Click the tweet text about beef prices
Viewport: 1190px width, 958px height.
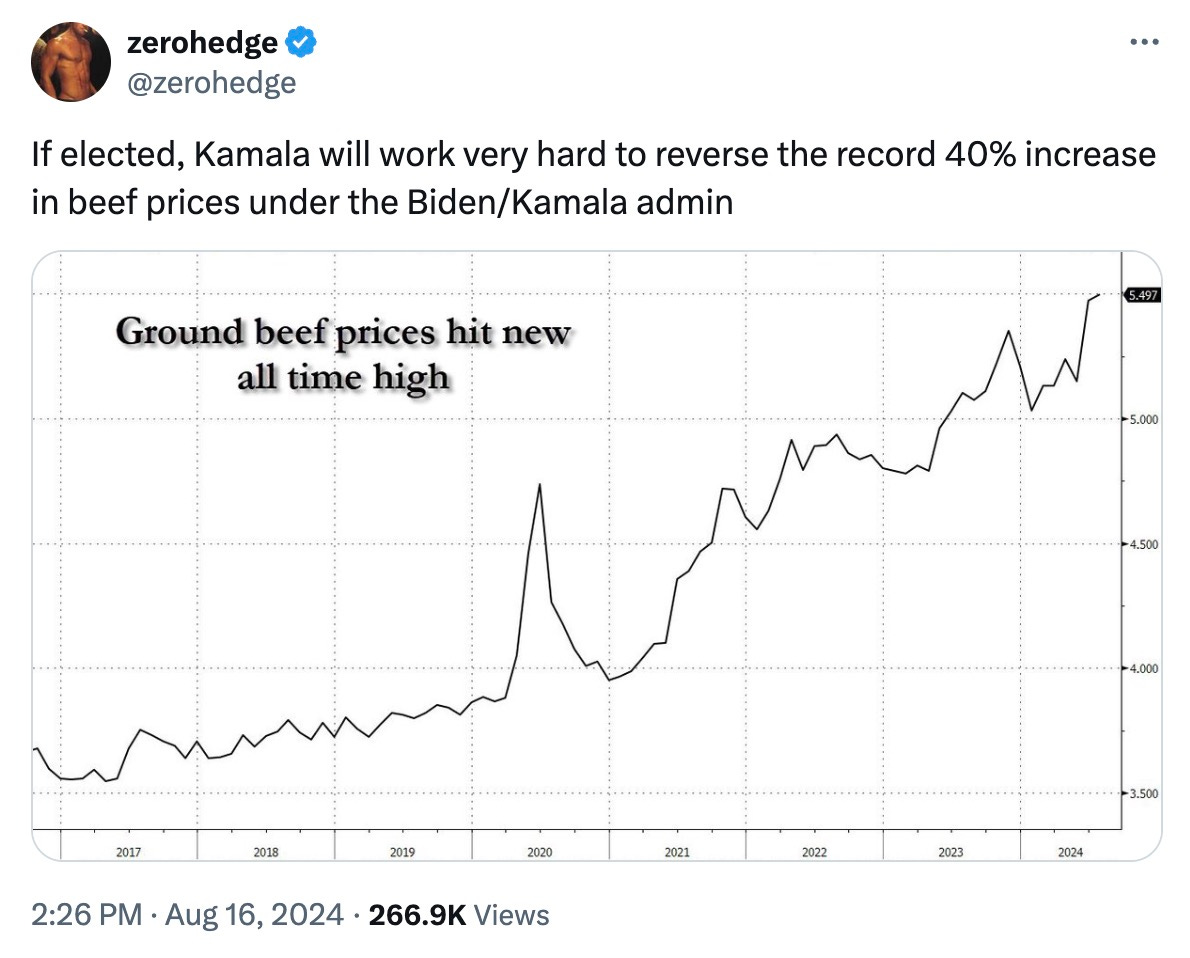tap(593, 178)
